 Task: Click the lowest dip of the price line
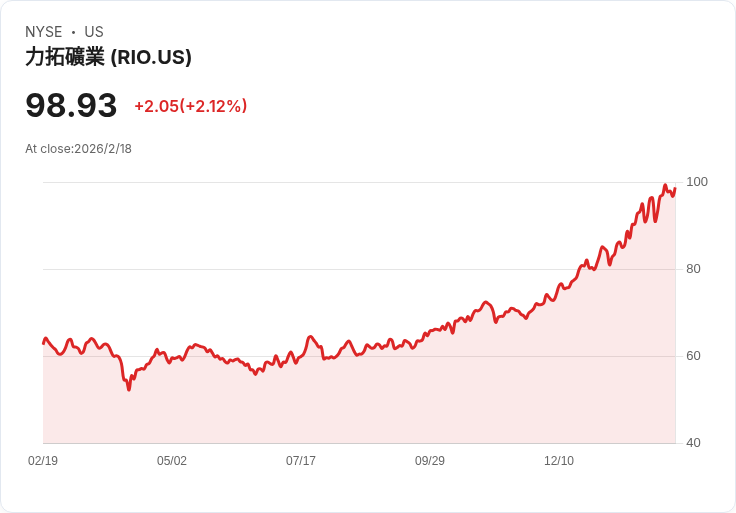point(129,389)
